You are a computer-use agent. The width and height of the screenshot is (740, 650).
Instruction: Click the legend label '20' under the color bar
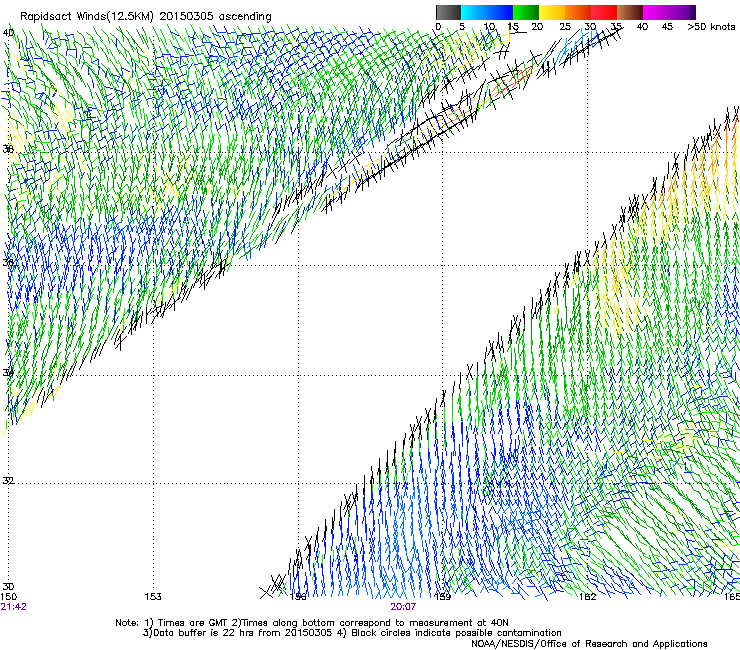(x=537, y=26)
